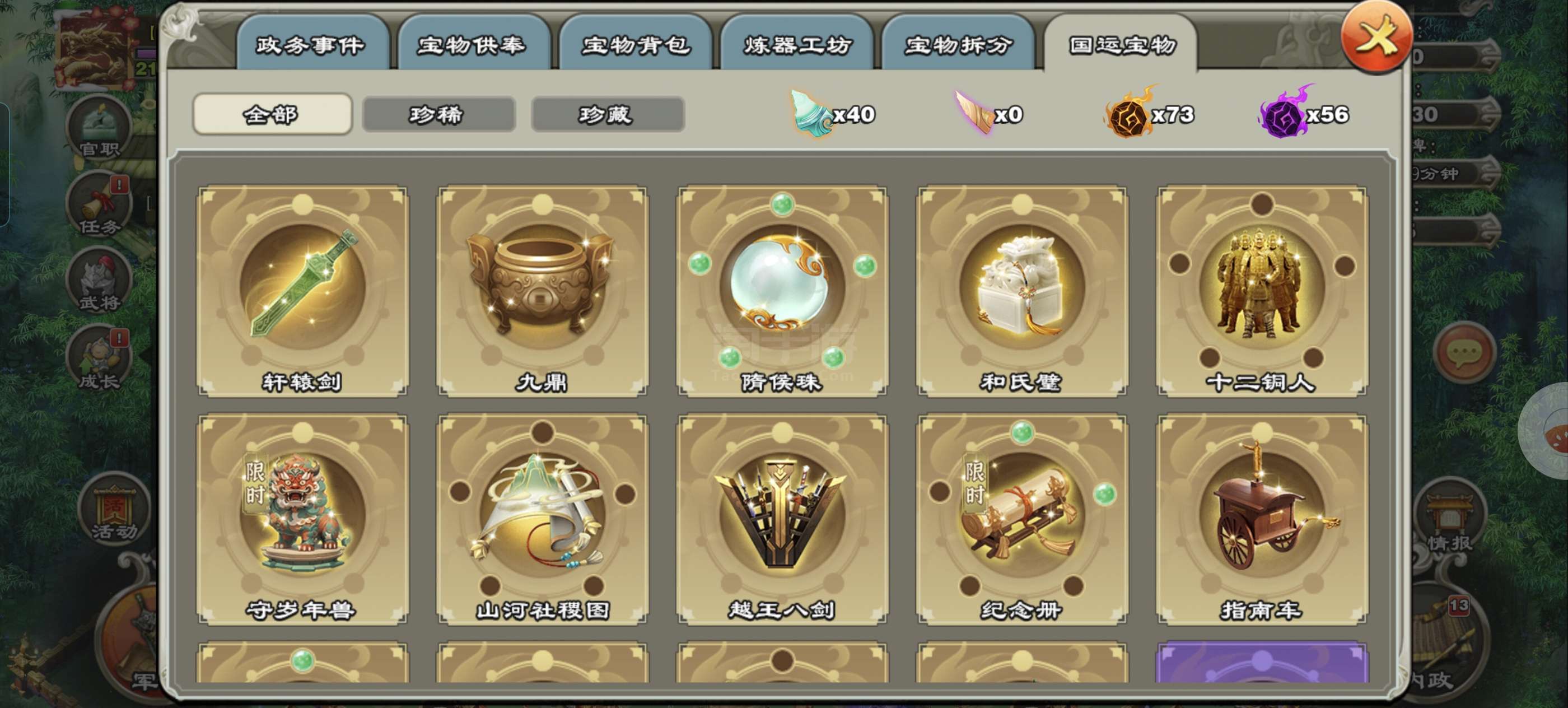This screenshot has height=708, width=1568.
Task: Switch filter to 全部
Action: point(272,114)
